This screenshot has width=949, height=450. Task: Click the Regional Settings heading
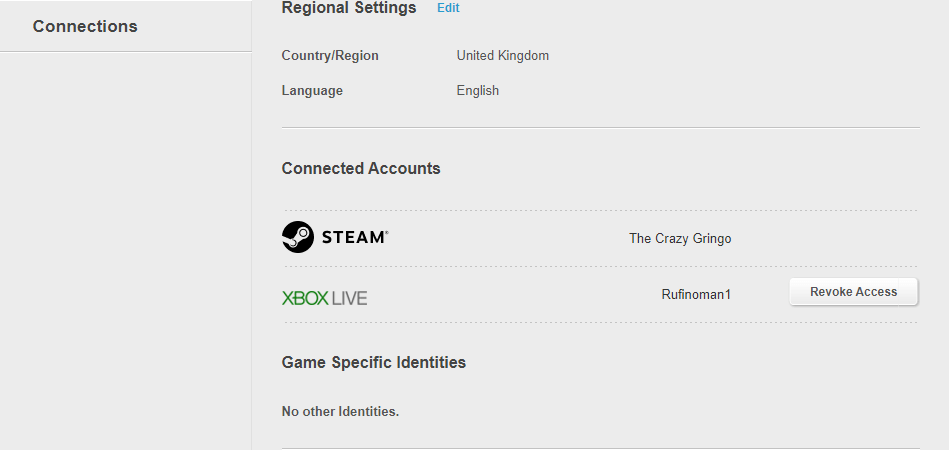coord(349,8)
